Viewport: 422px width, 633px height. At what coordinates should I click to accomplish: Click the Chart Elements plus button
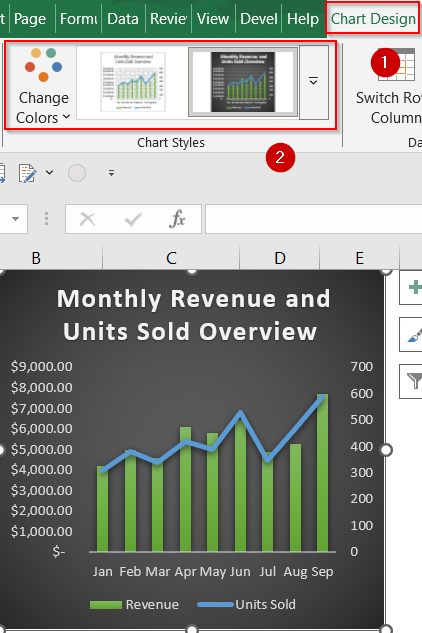413,287
